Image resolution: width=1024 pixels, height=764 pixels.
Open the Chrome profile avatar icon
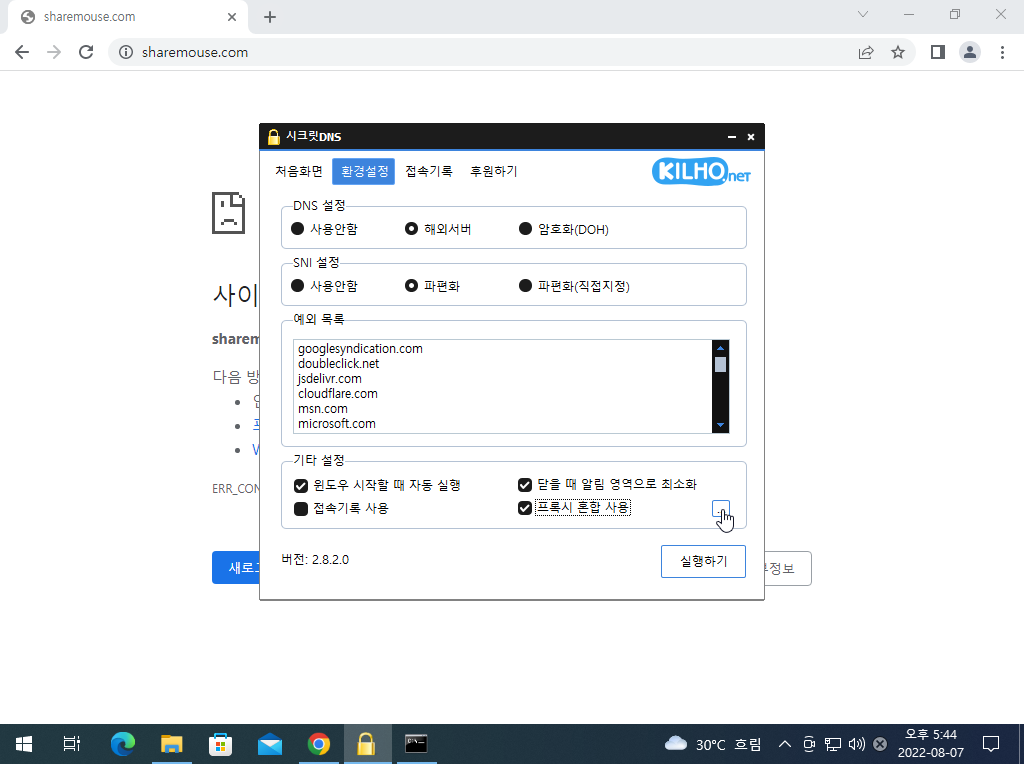(x=969, y=52)
